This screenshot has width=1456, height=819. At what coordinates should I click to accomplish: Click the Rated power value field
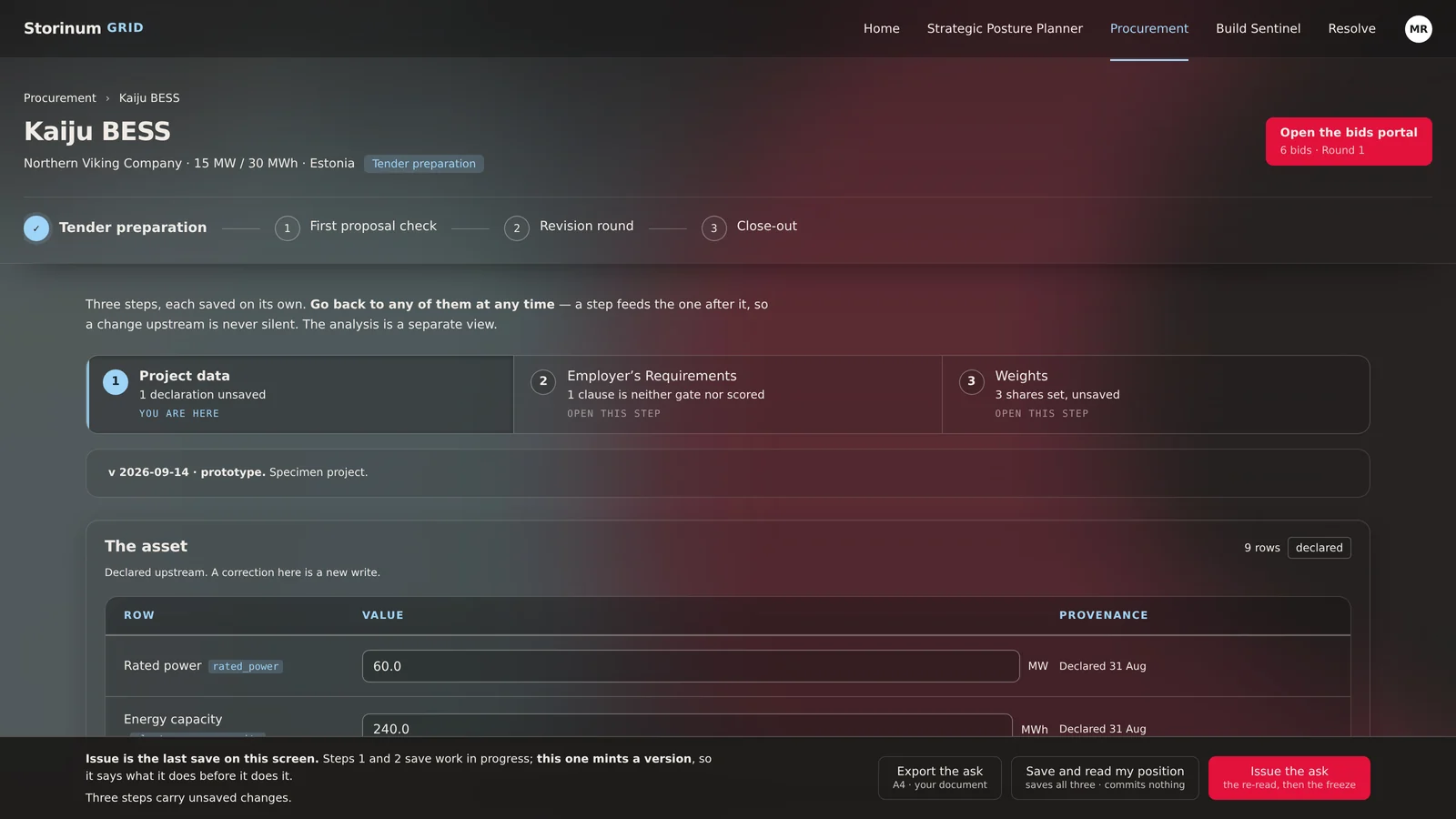[x=691, y=666]
